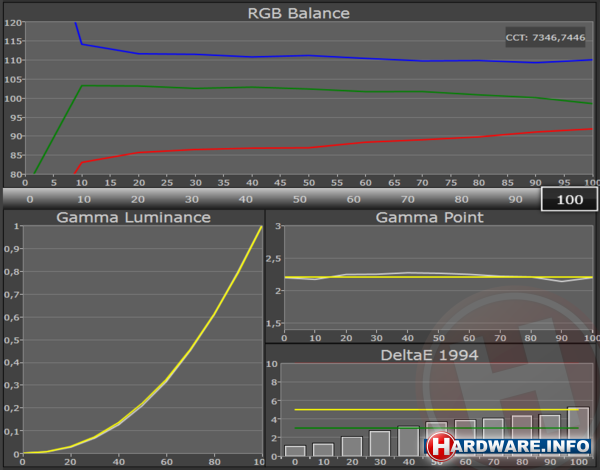Click the DeltaE bar for level 10

[x=324, y=450]
